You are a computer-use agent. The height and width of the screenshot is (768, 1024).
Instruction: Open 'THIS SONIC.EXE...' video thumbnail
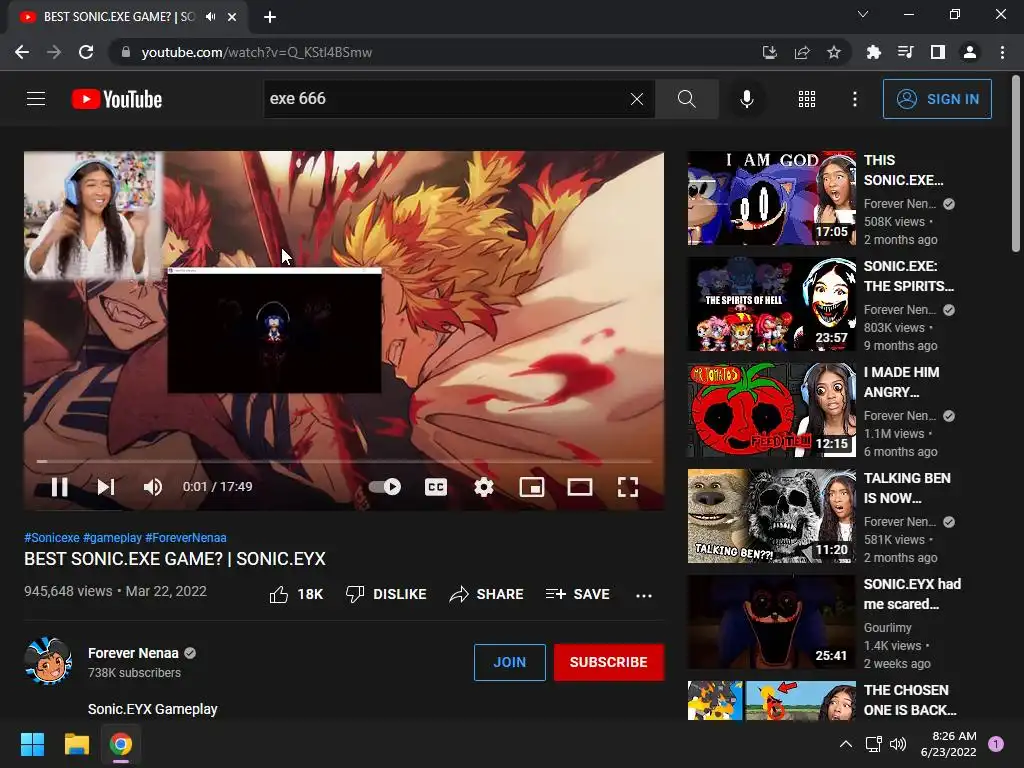click(x=771, y=199)
